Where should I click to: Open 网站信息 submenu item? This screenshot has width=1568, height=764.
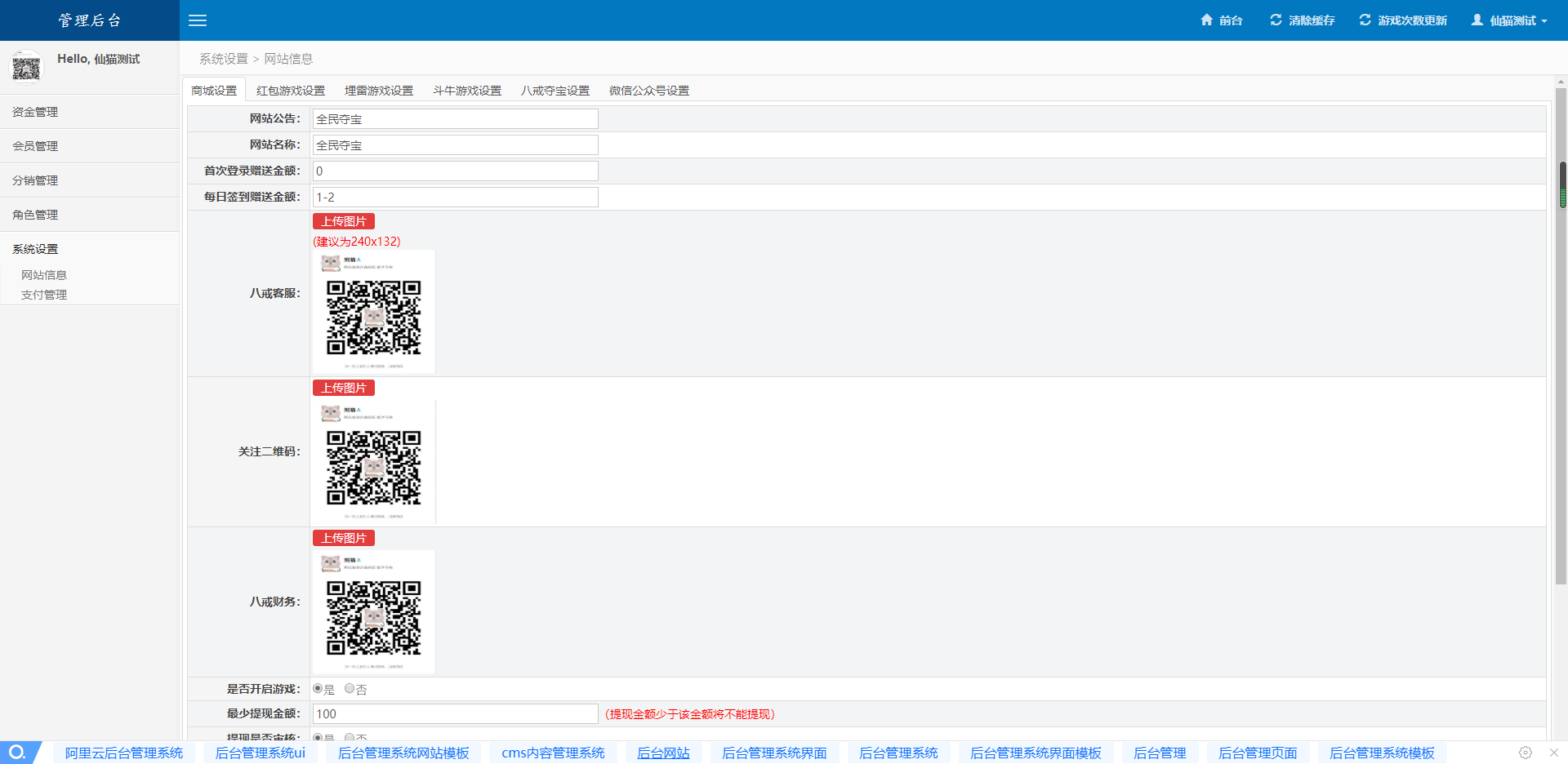point(44,275)
